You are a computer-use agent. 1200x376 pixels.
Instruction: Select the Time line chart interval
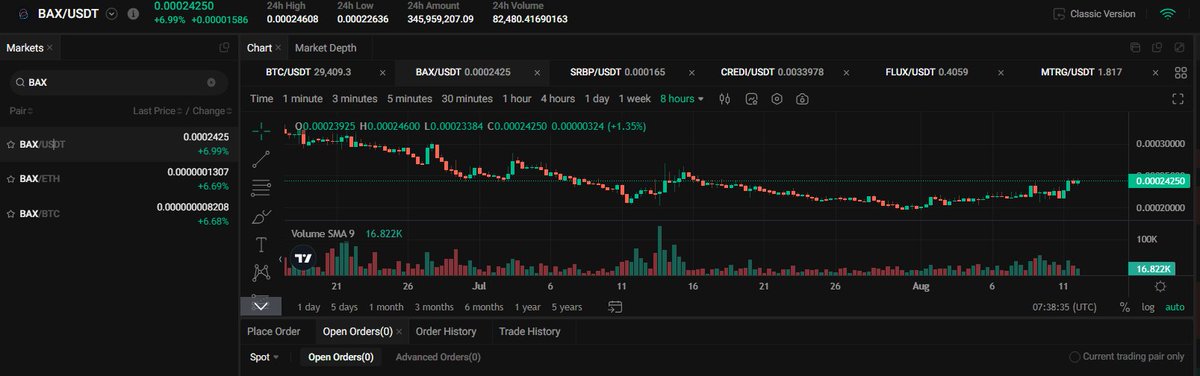(261, 99)
